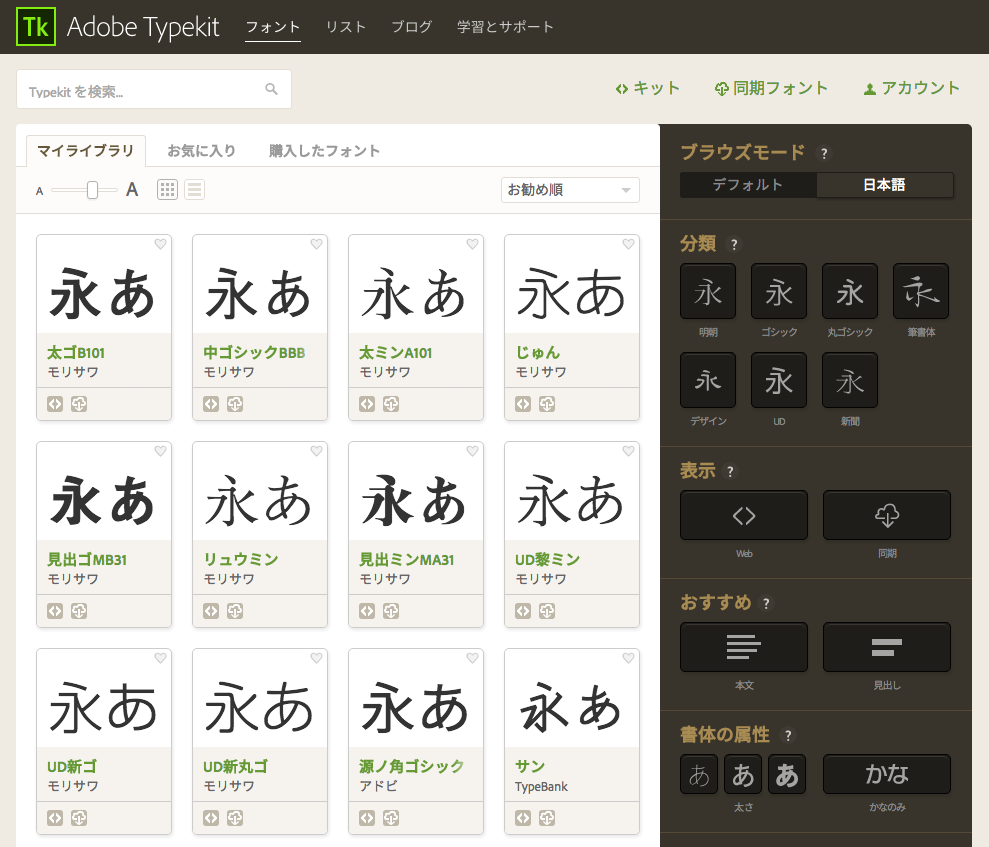Switch to お気に入り tab
The height and width of the screenshot is (847, 989).
201,151
